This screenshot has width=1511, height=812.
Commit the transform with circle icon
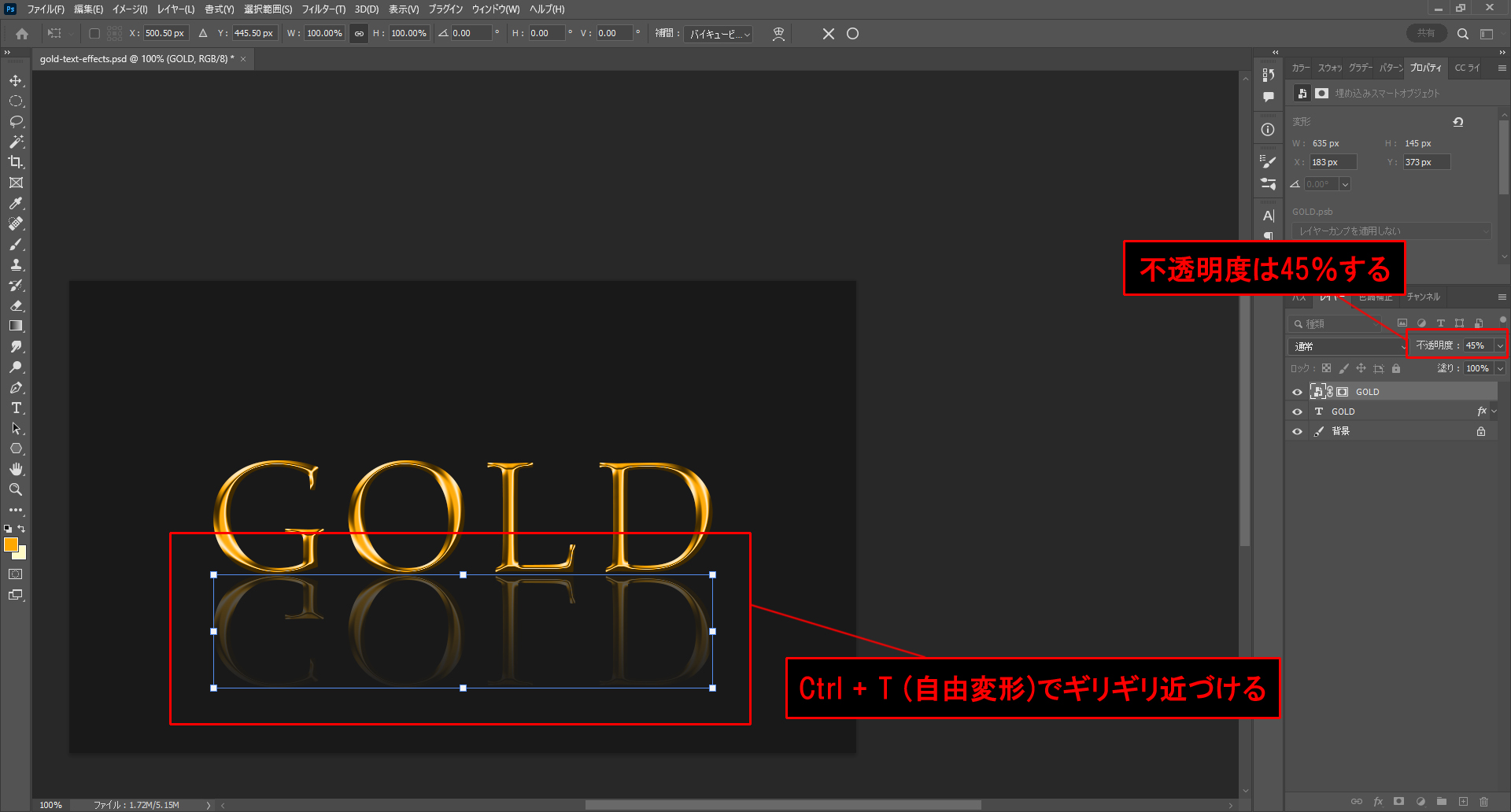point(852,34)
